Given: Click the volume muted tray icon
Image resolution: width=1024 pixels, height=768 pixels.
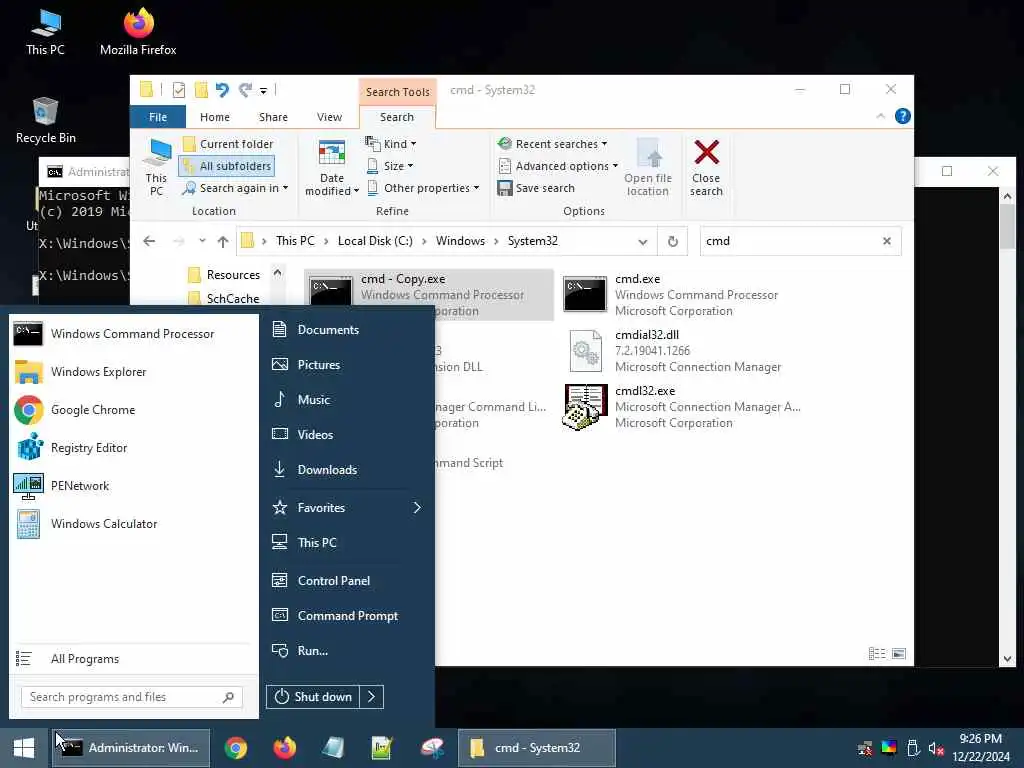Looking at the screenshot, I should (x=936, y=748).
